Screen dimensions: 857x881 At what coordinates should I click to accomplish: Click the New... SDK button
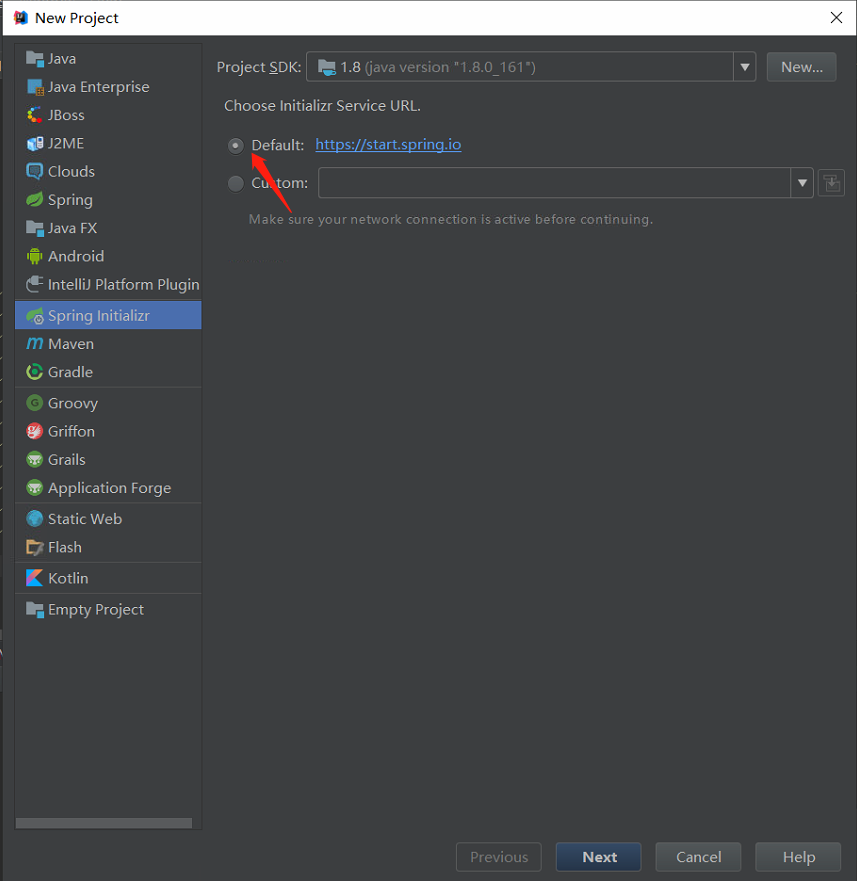802,67
